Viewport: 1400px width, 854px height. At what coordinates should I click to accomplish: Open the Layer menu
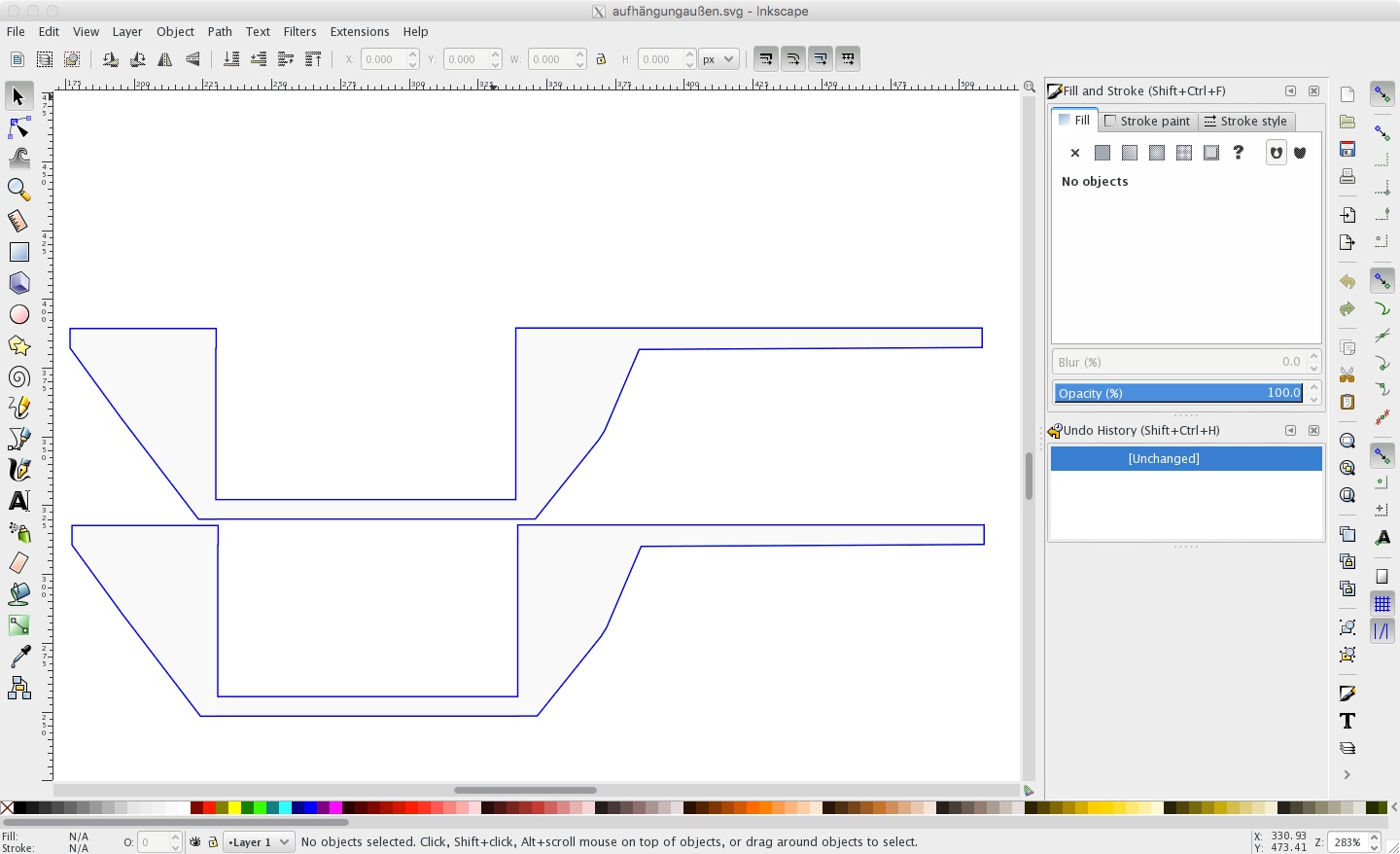point(127,32)
